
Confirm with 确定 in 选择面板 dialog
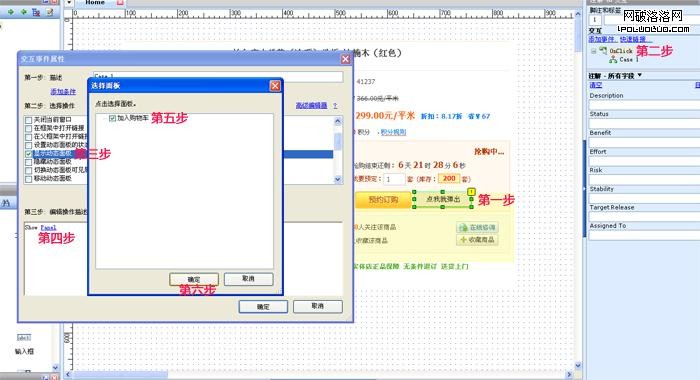click(194, 279)
